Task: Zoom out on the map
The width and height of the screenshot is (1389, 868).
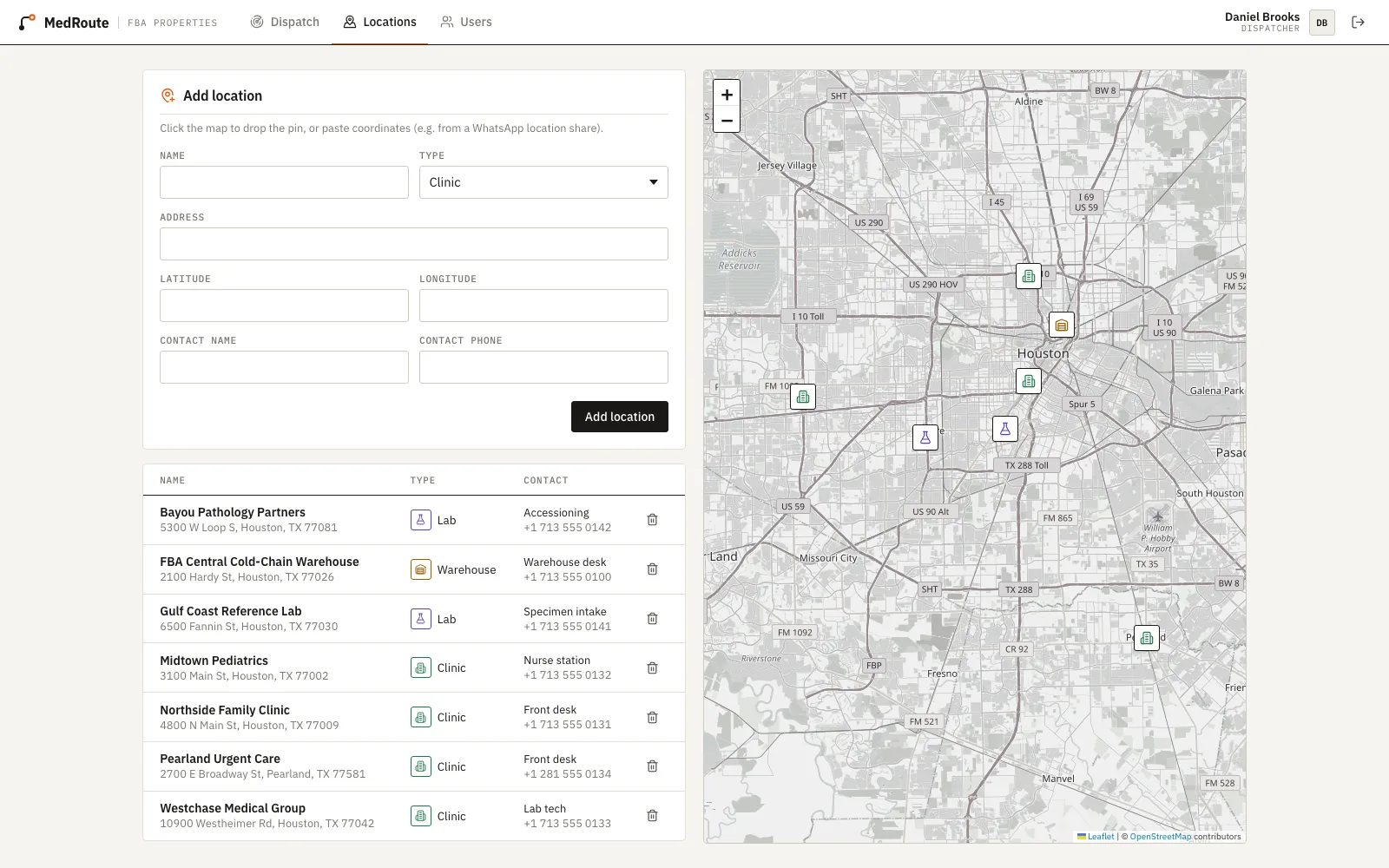Action: tap(727, 121)
